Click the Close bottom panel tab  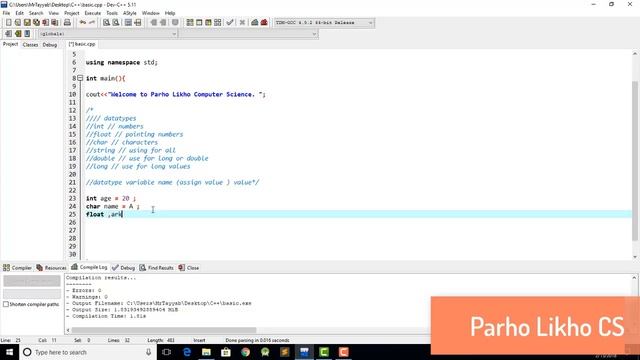click(189, 268)
